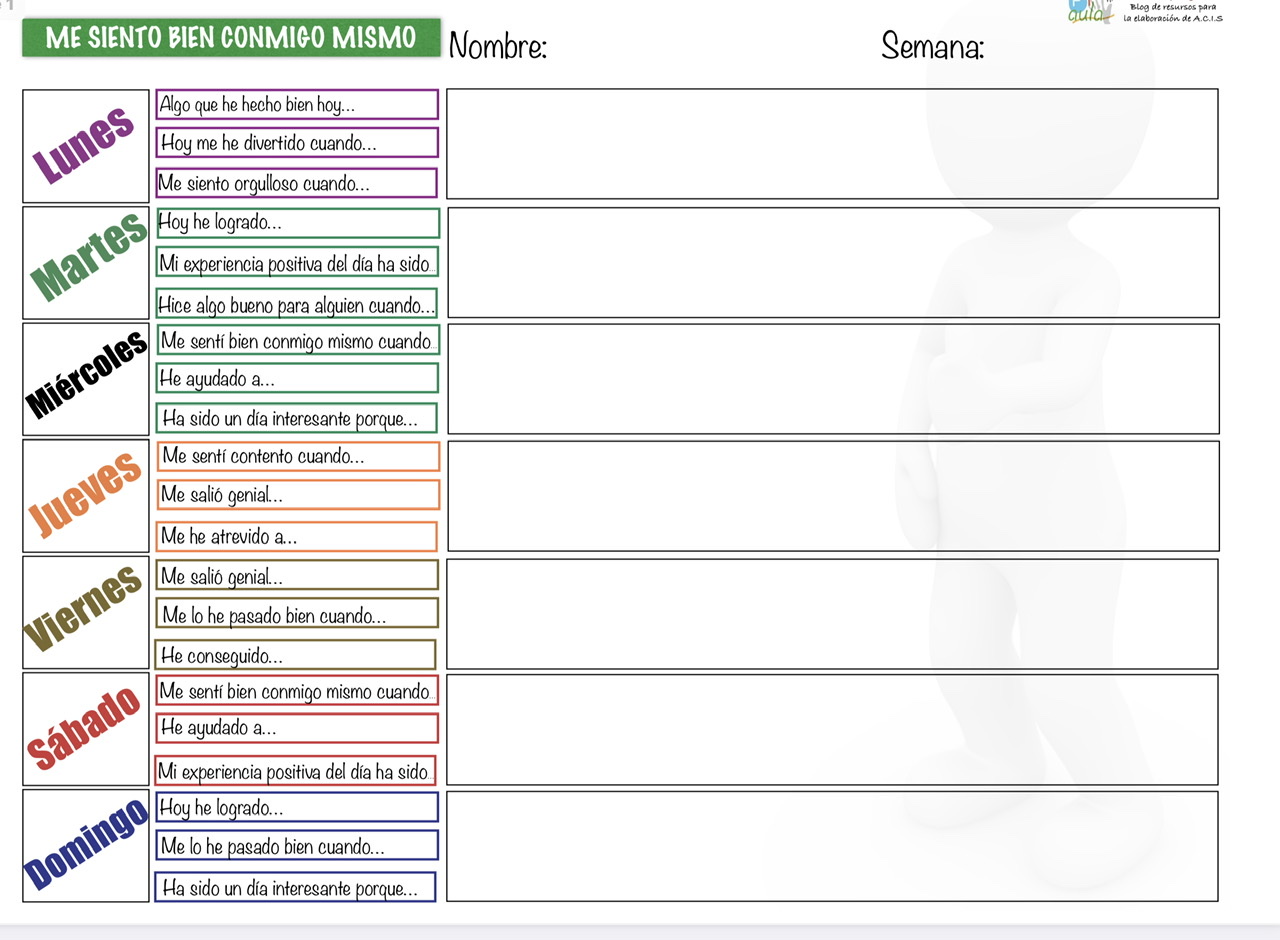Select the Sábado day label

[x=86, y=729]
